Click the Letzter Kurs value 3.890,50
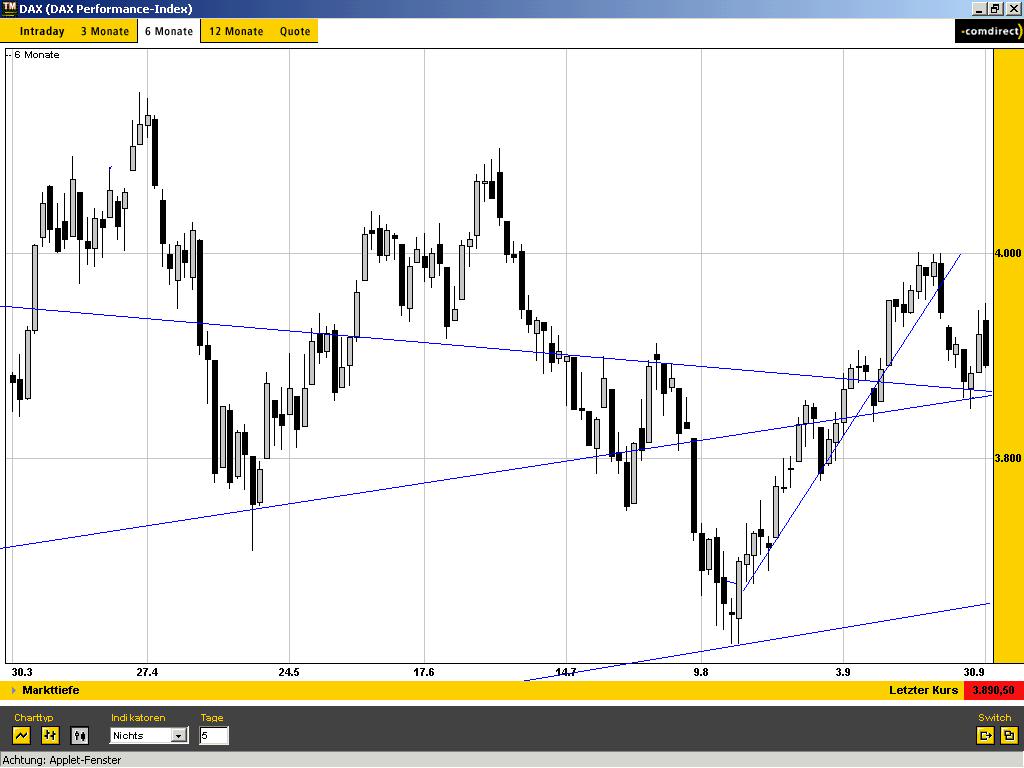 993,690
